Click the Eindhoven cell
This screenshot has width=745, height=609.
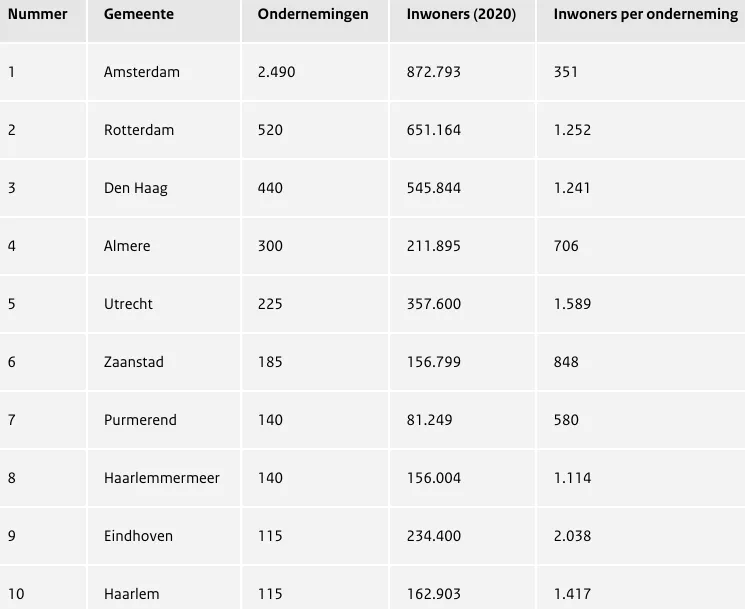(x=138, y=536)
